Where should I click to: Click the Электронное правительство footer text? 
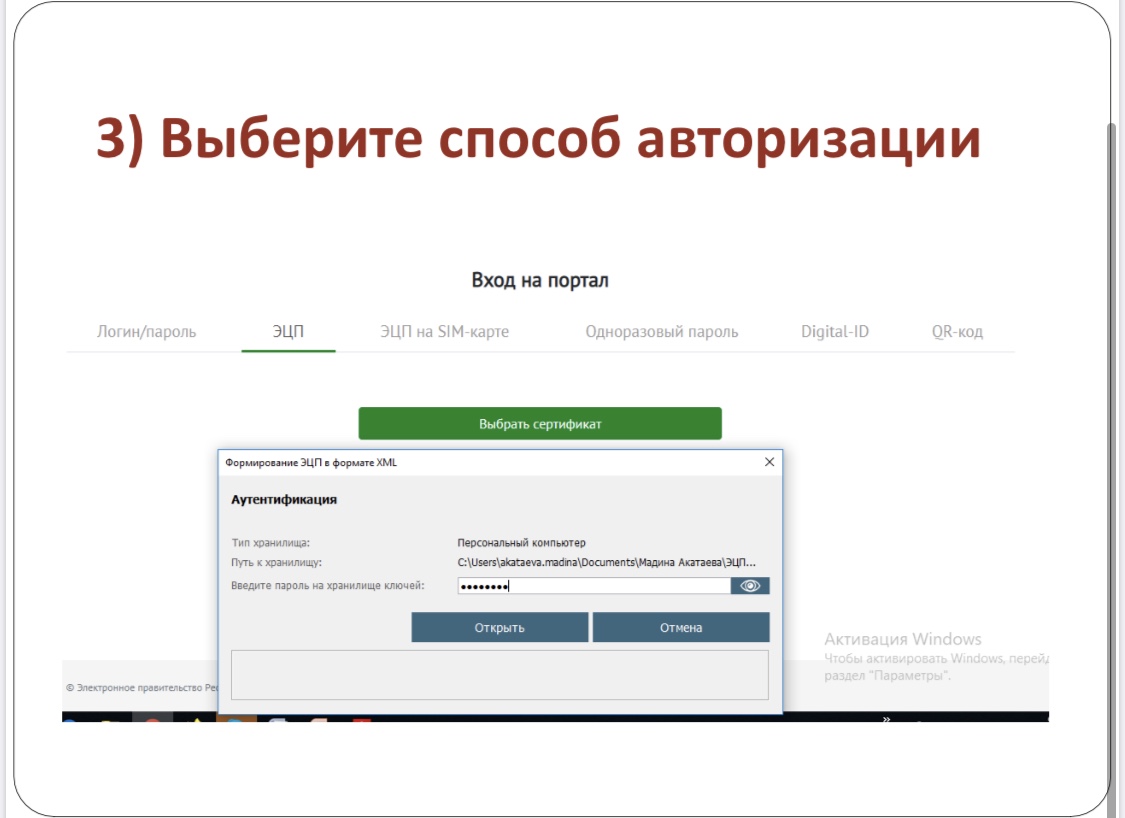(140, 688)
